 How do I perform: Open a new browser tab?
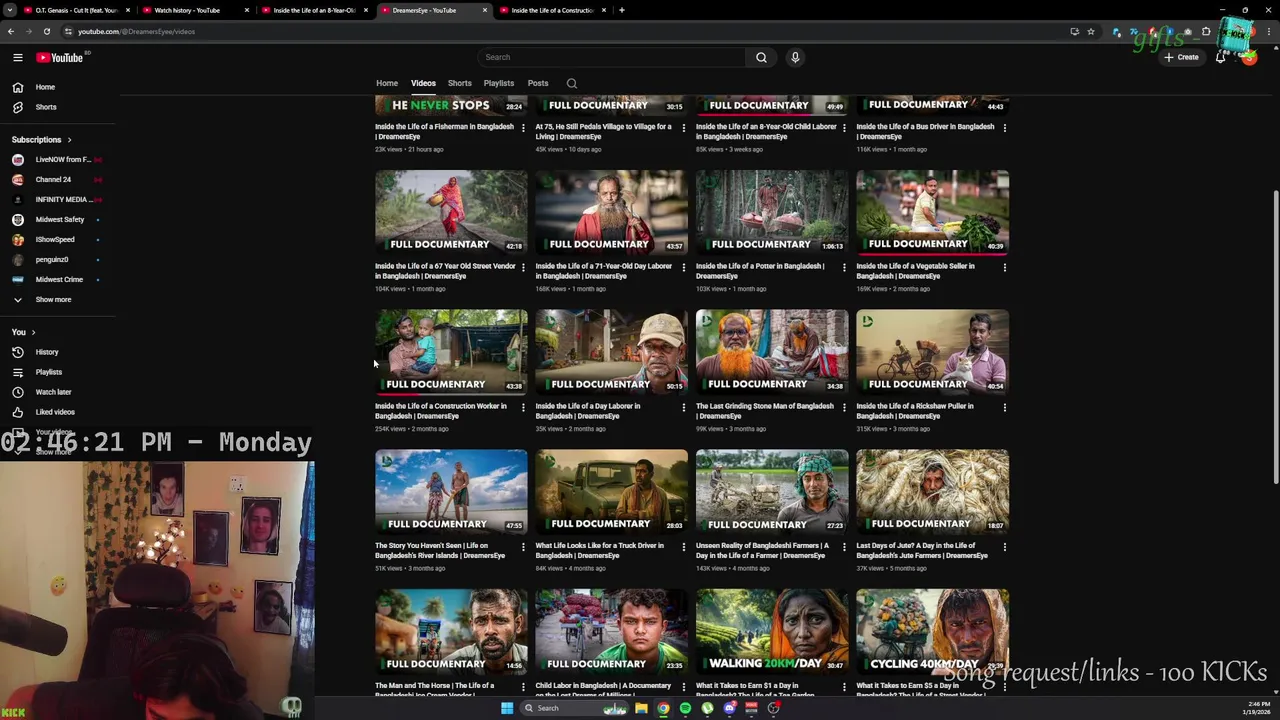coord(621,10)
